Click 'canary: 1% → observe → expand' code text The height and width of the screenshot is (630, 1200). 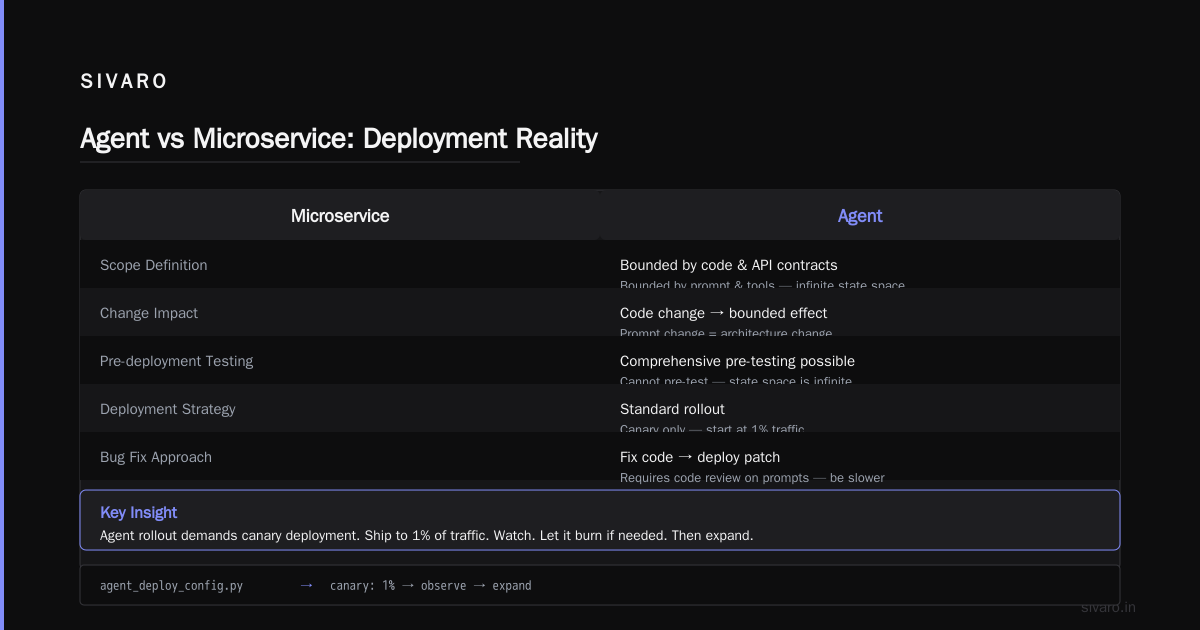pos(431,585)
